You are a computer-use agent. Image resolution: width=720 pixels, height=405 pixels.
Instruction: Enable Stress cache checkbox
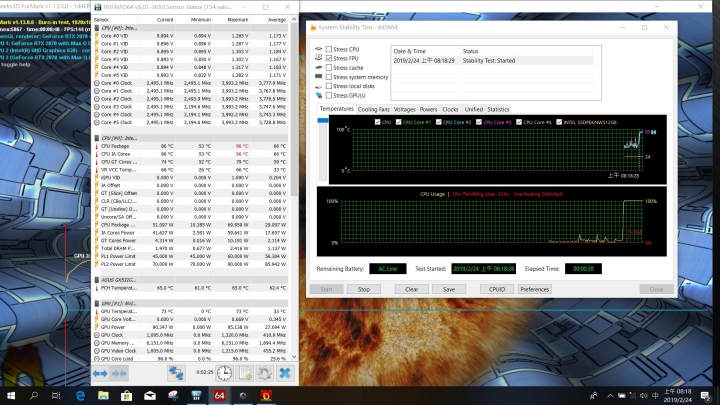(x=329, y=68)
